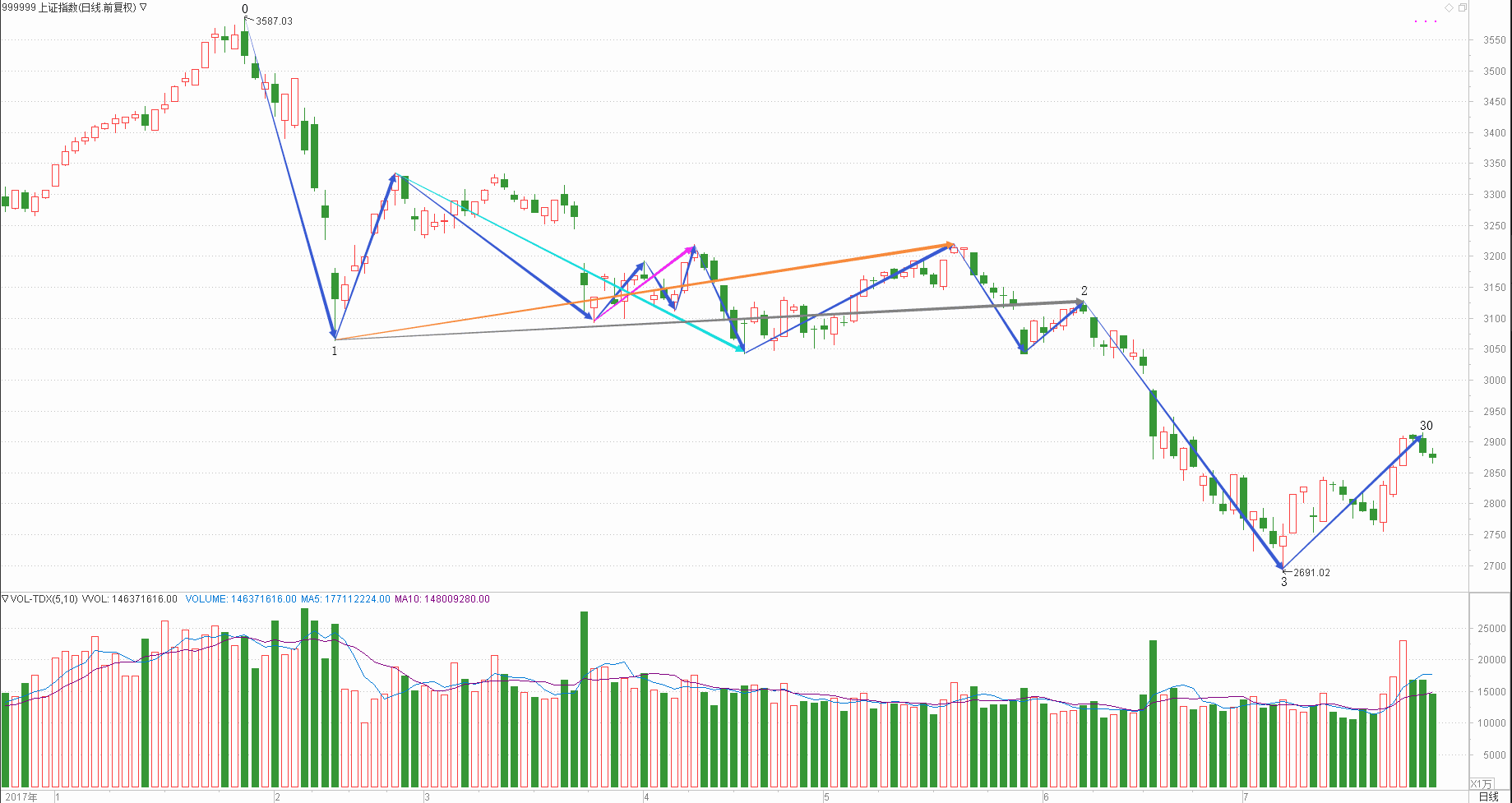Click the 2017年 label on time axis
This screenshot has width=1512, height=803.
pos(21,797)
